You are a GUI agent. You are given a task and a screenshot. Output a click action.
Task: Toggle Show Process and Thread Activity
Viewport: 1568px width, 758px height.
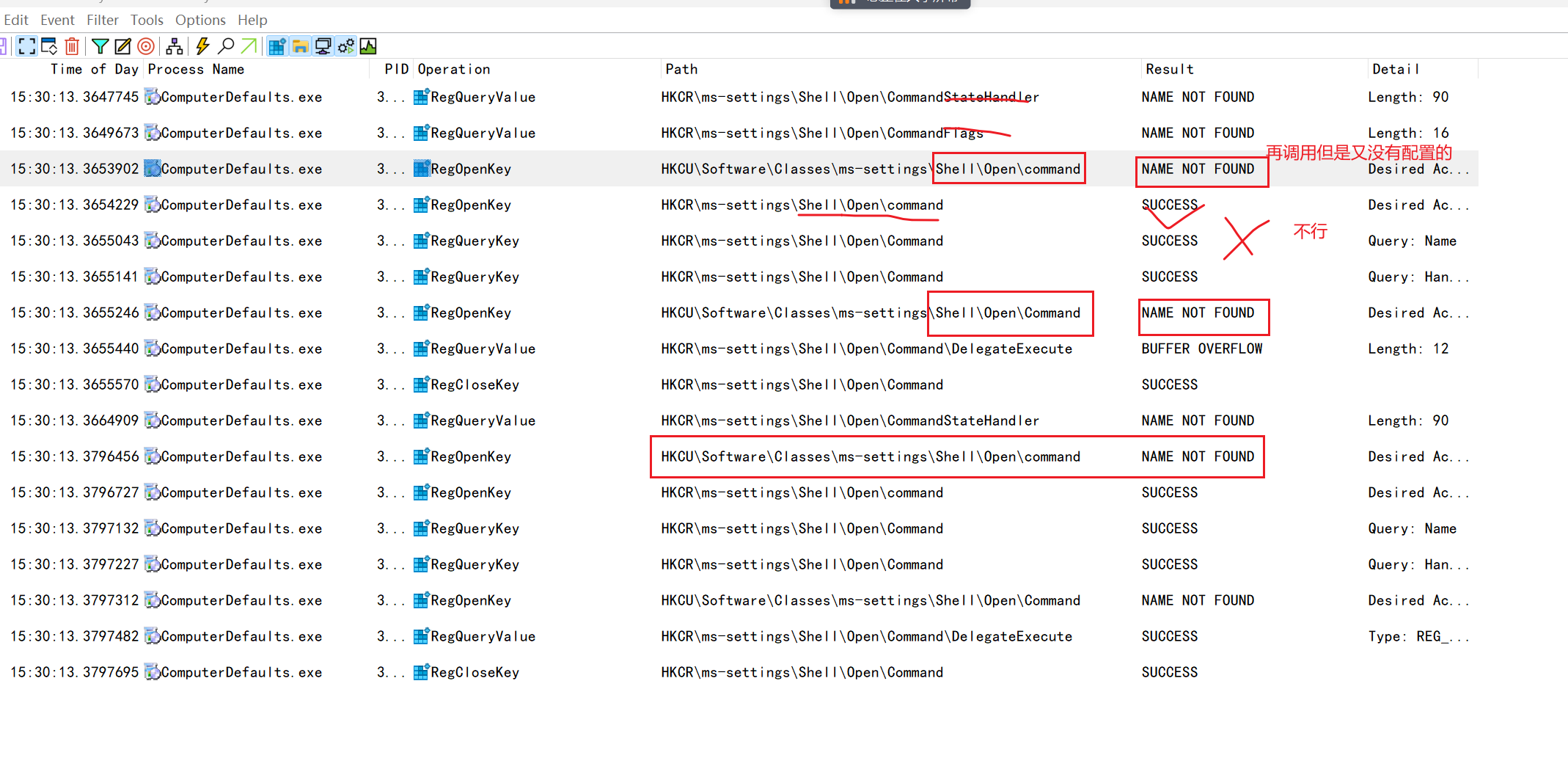point(345,46)
